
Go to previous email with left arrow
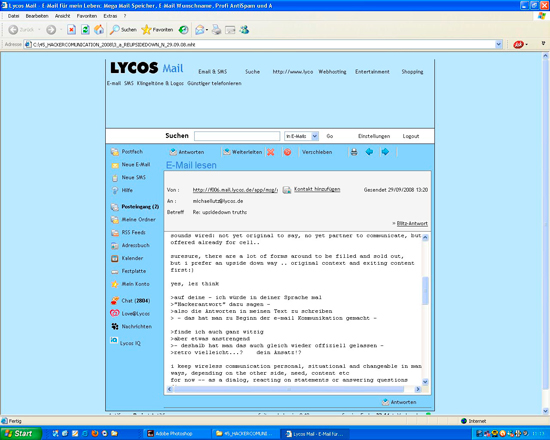[369, 152]
